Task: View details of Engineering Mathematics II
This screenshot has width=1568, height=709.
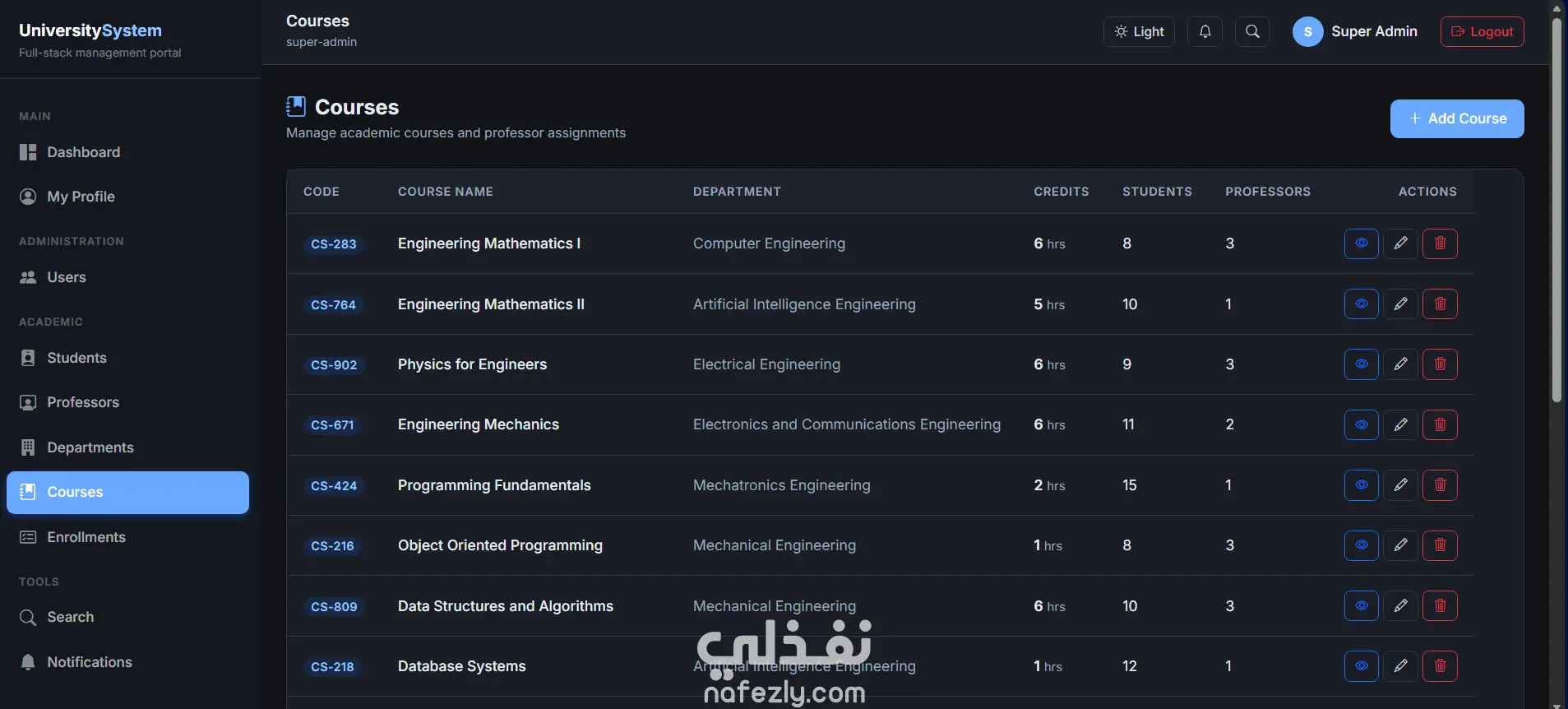Action: pyautogui.click(x=1361, y=304)
